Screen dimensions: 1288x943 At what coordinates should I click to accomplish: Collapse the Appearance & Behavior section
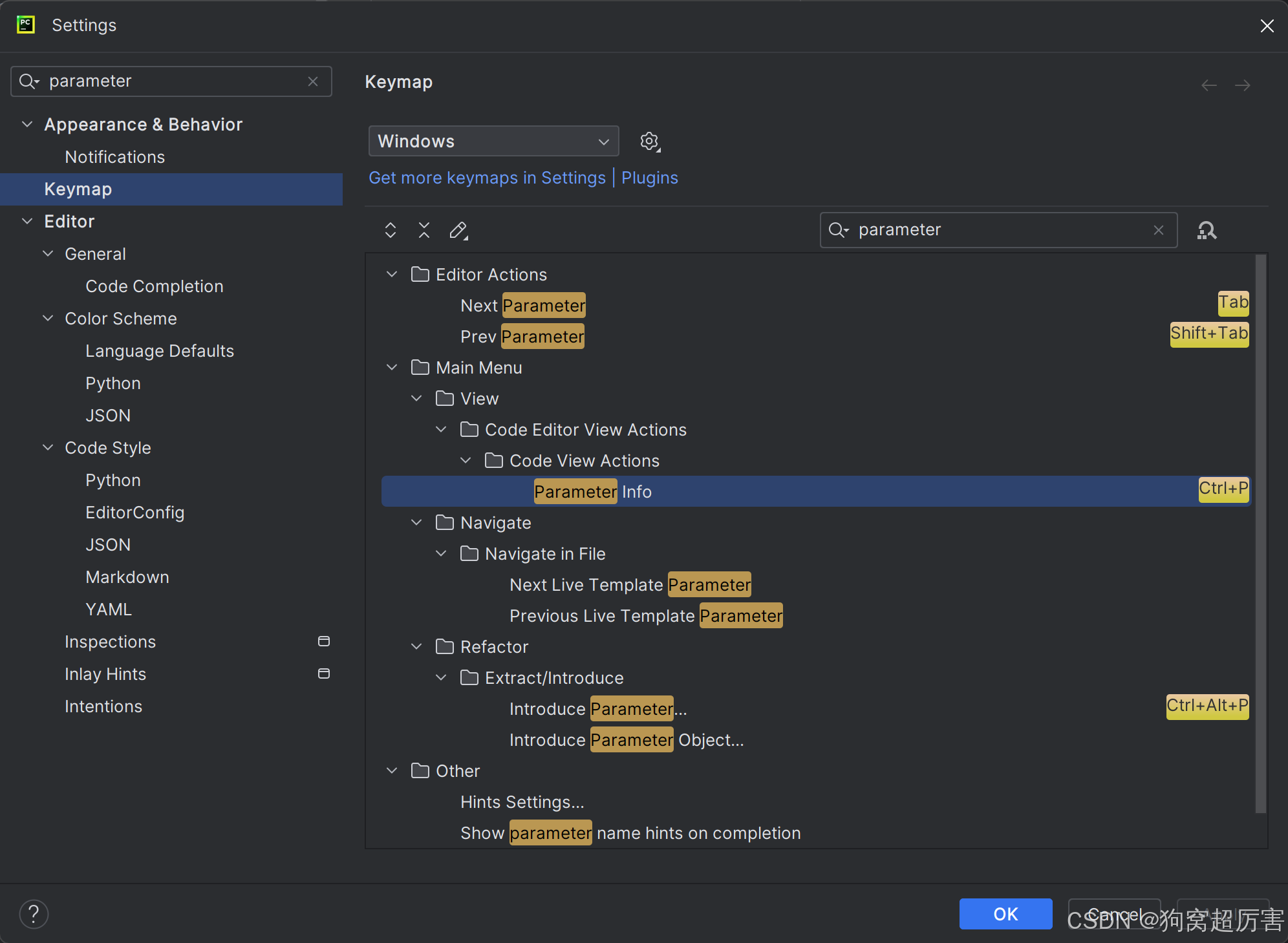[27, 124]
